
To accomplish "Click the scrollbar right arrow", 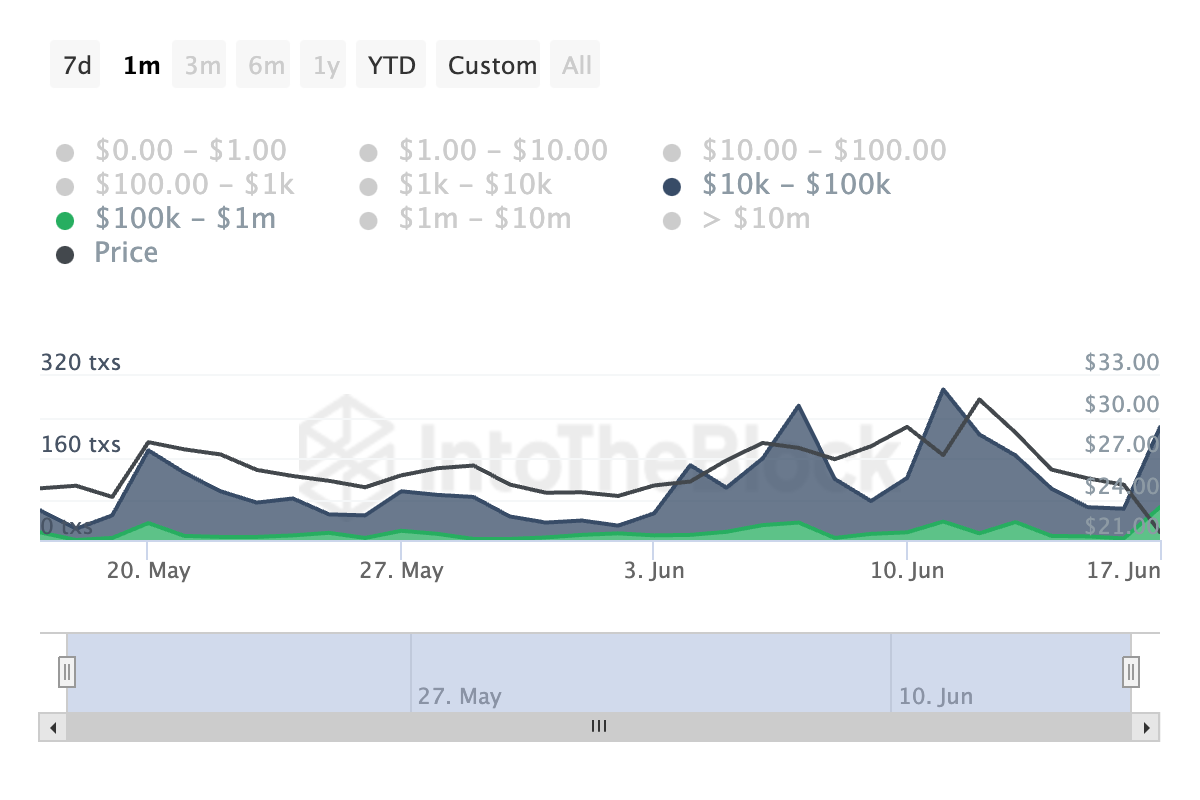I will click(x=1146, y=727).
